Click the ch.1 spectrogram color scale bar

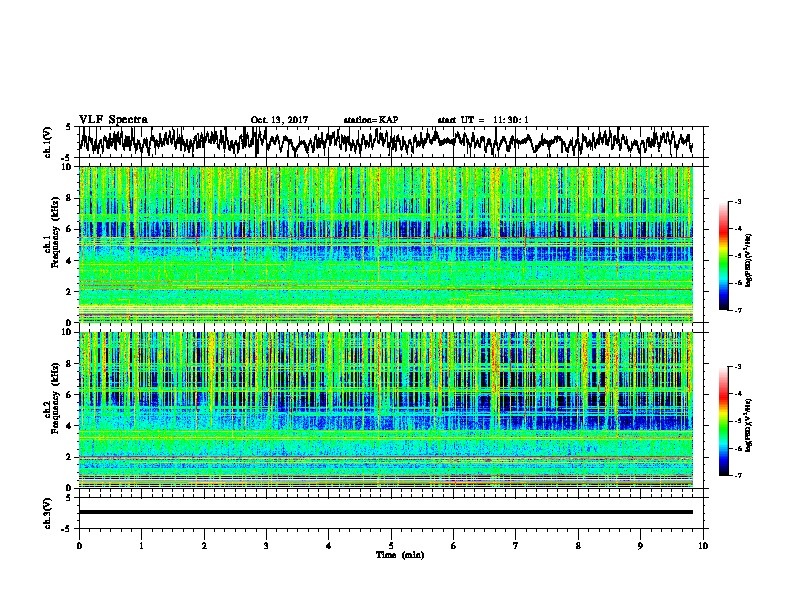click(724, 256)
